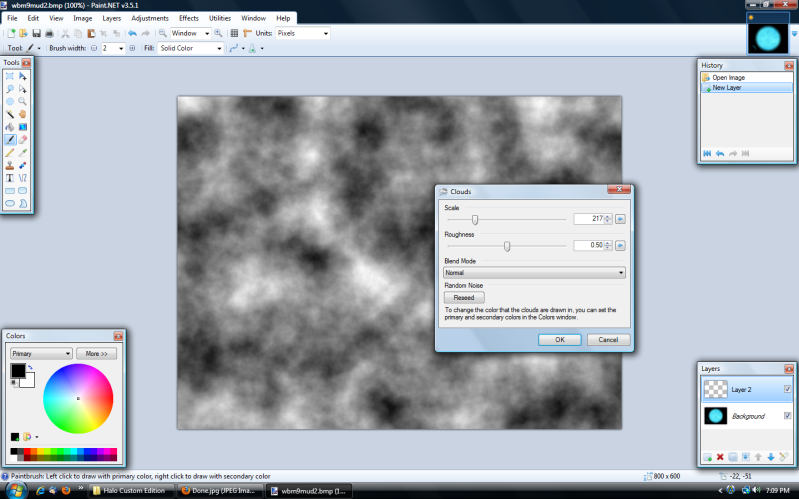Click More >> in Colors panel
The height and width of the screenshot is (499, 799).
coord(96,353)
